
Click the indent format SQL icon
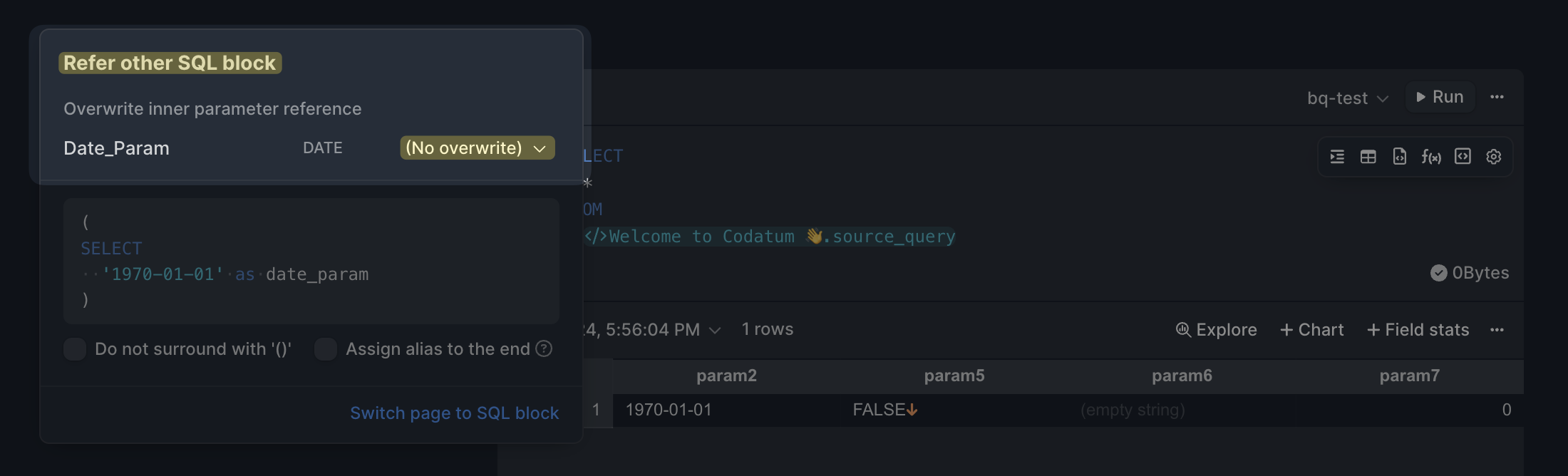(1337, 157)
